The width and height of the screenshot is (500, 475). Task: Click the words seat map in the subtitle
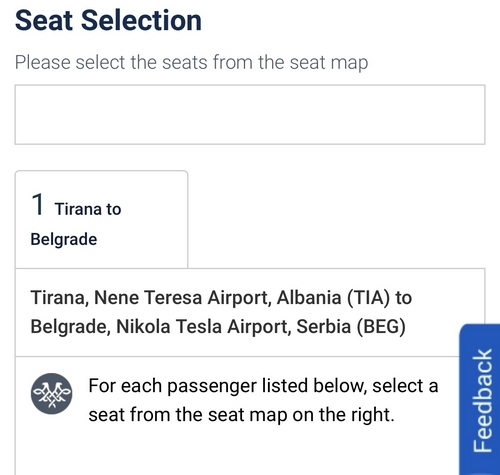pos(329,63)
